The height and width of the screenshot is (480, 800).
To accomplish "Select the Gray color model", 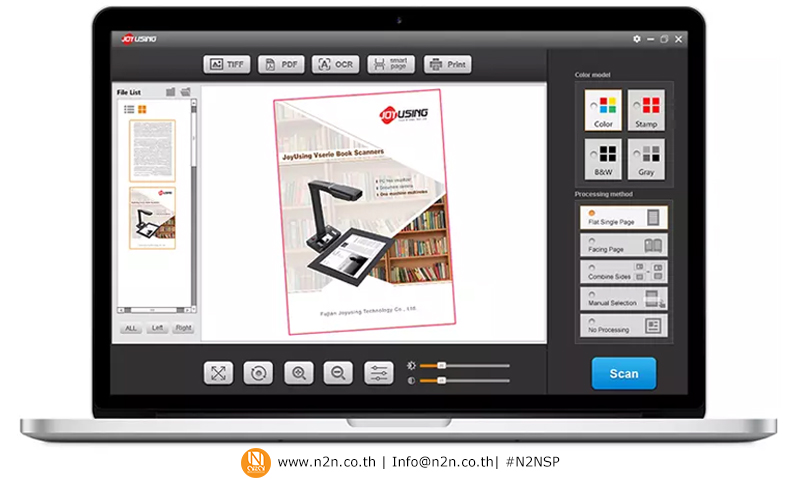I will click(646, 159).
